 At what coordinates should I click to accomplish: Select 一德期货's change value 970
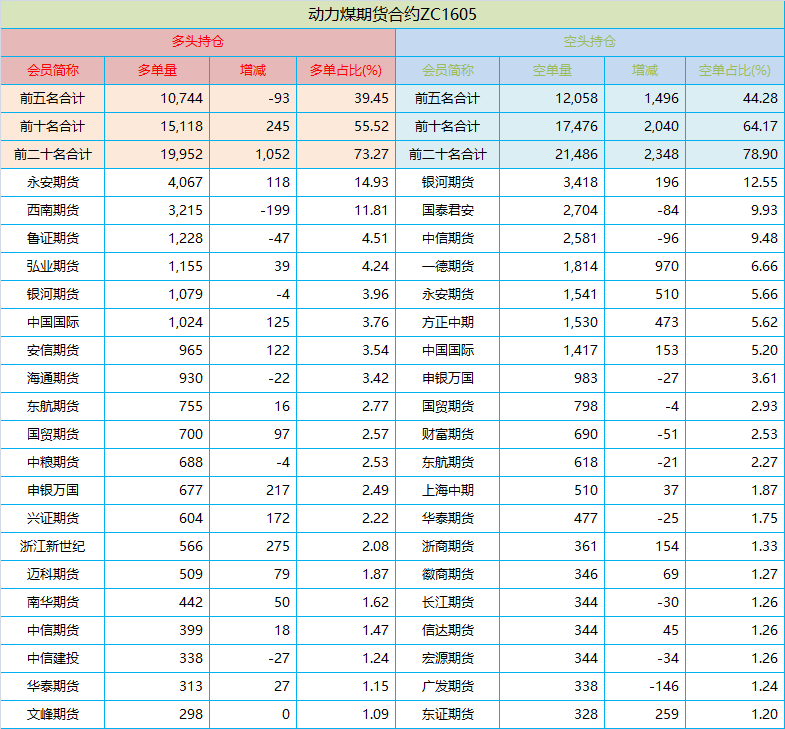click(667, 266)
